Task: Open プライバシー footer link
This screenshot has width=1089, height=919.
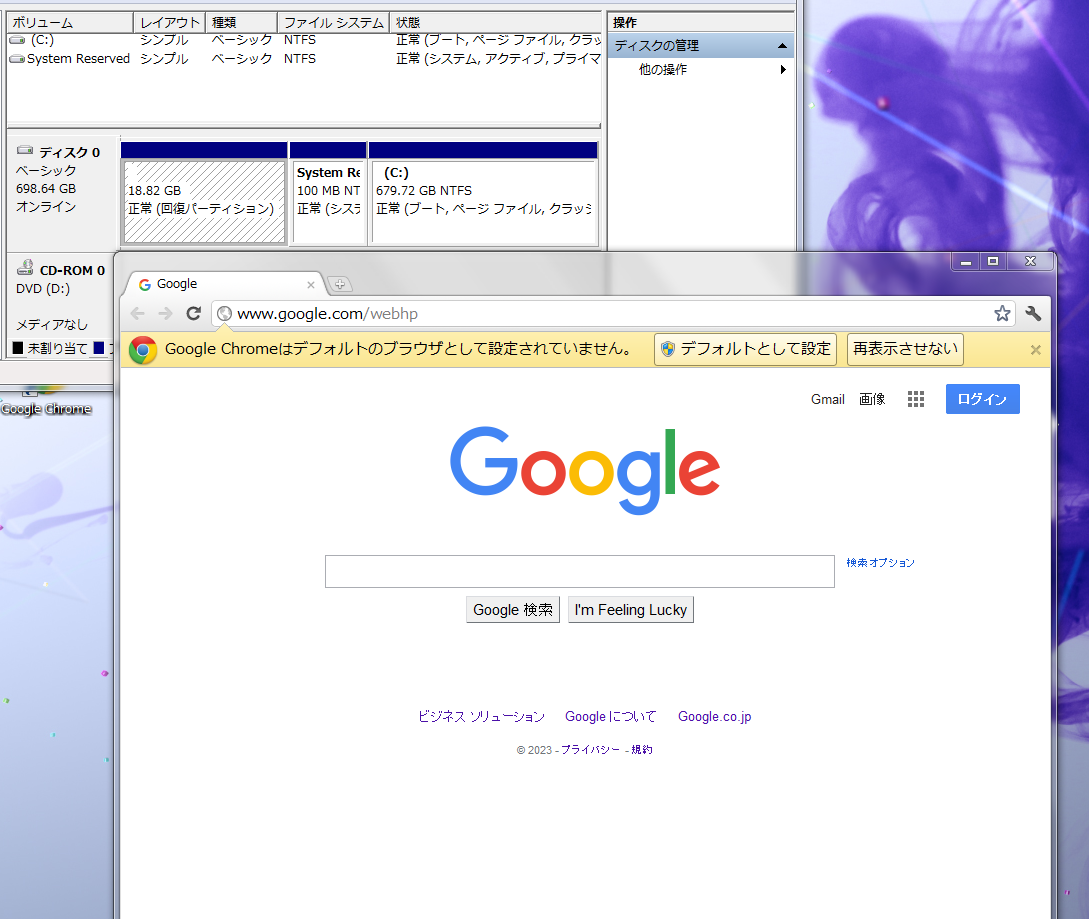Action: pos(590,750)
